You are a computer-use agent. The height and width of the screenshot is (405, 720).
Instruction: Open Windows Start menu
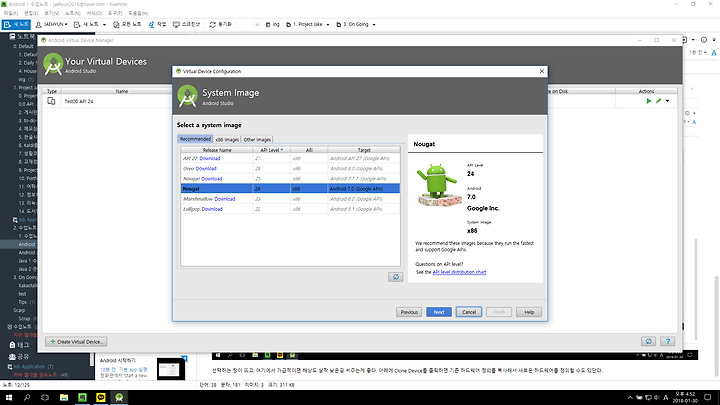tap(9, 398)
